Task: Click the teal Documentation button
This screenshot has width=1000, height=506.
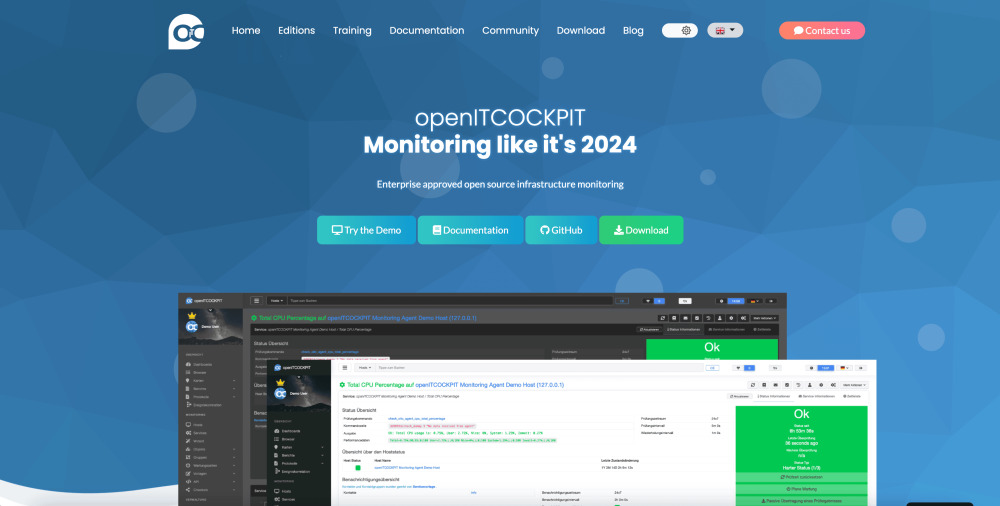Action: click(471, 230)
